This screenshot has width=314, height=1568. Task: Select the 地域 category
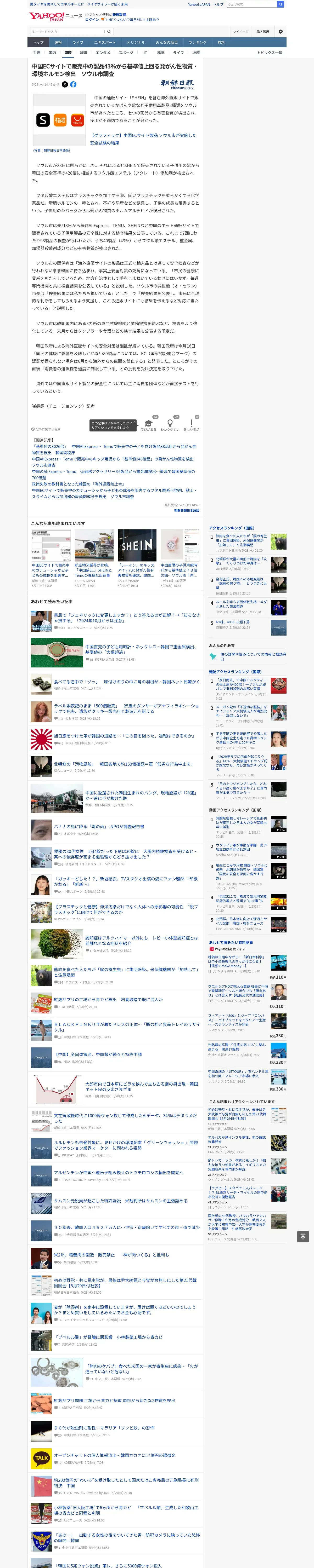[196, 53]
